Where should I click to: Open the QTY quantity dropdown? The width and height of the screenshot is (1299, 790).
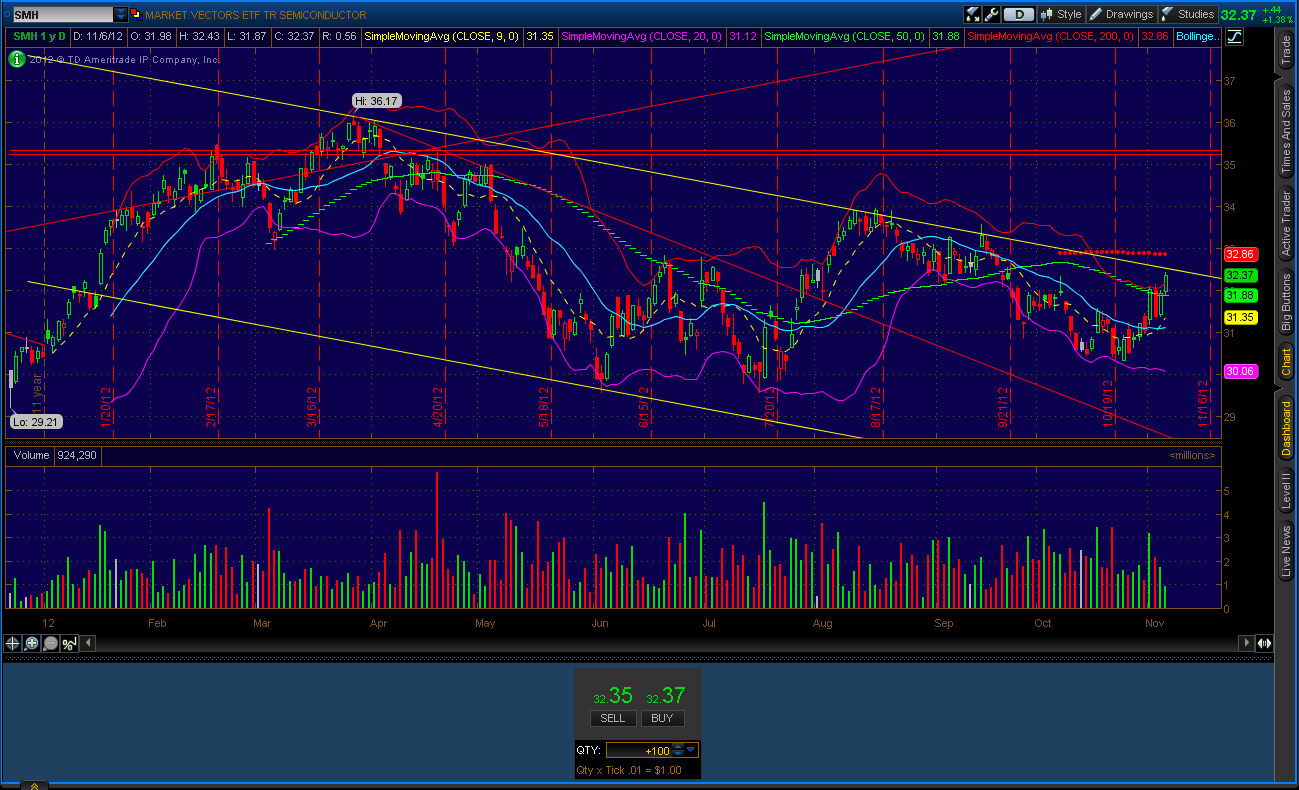tap(690, 750)
